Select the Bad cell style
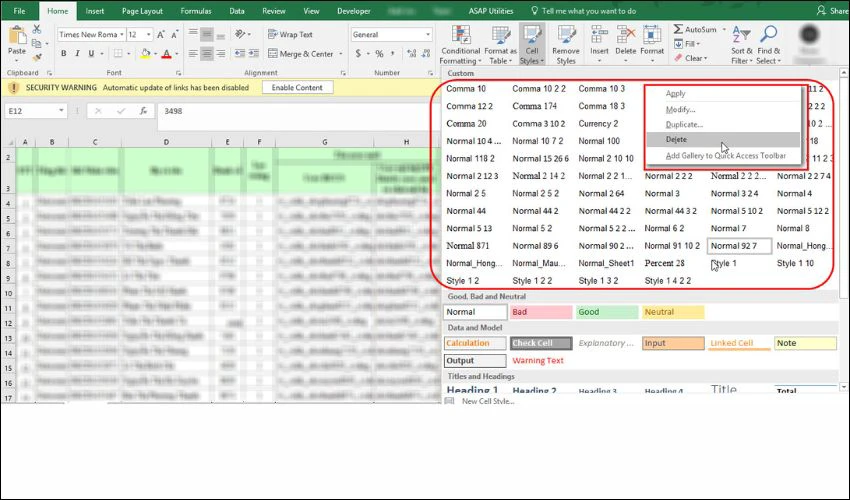 540,312
